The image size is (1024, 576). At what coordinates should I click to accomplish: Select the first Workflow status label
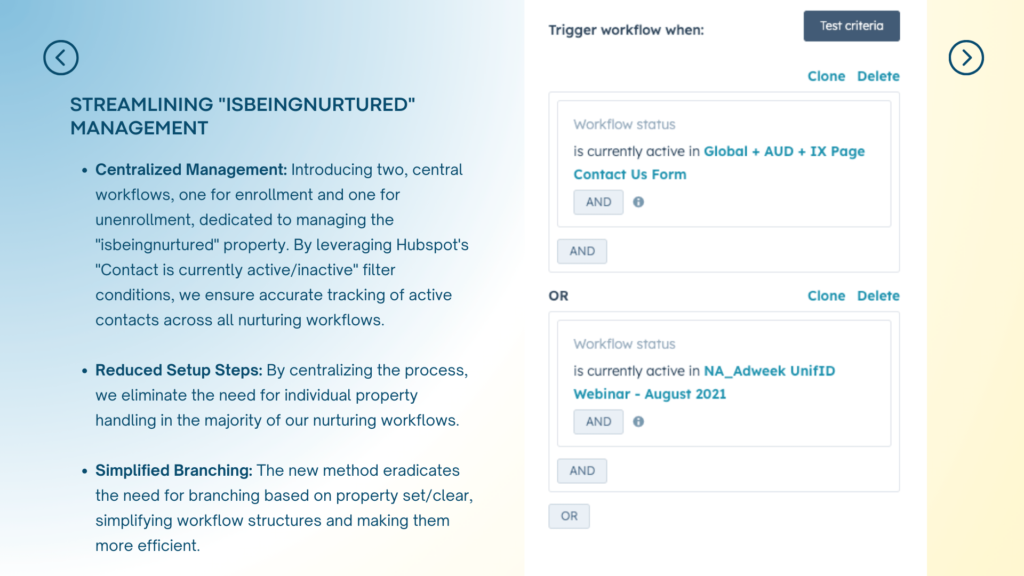[624, 125]
